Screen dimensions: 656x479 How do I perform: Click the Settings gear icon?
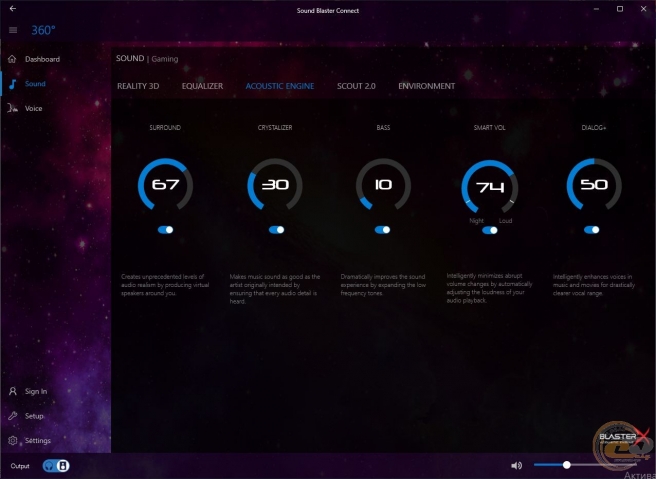13,441
